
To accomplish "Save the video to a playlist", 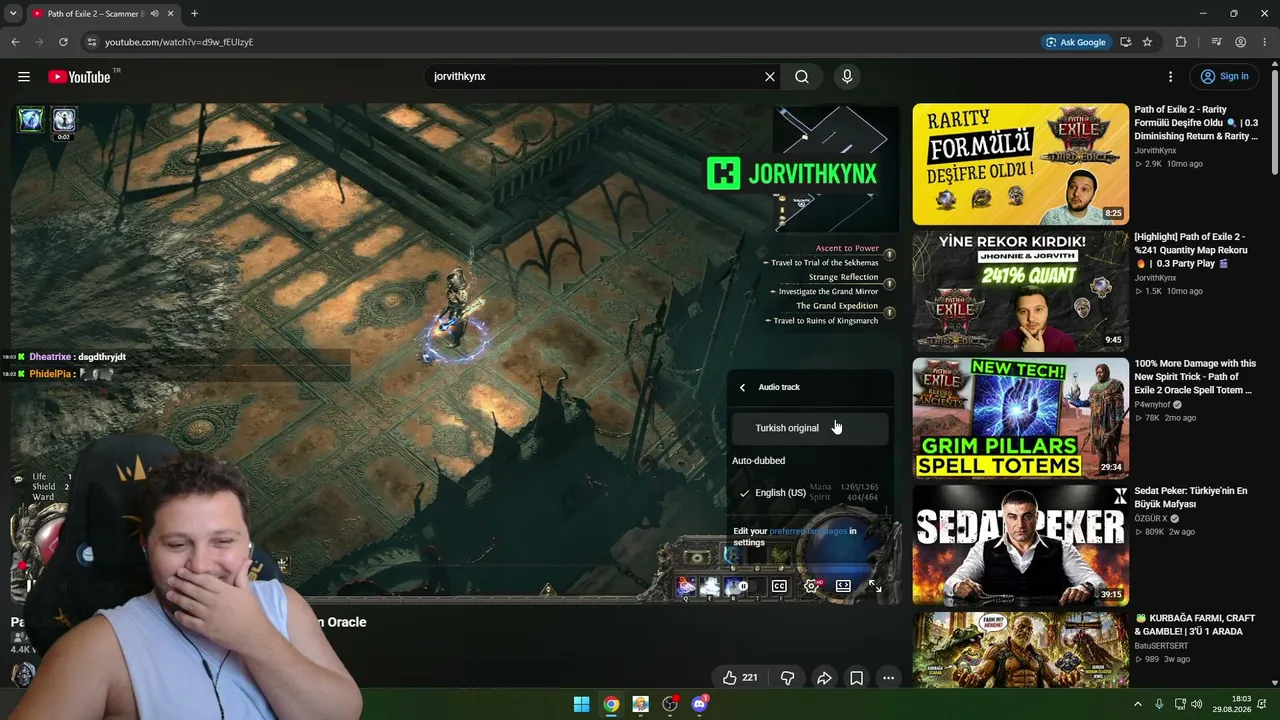I will click(x=857, y=678).
